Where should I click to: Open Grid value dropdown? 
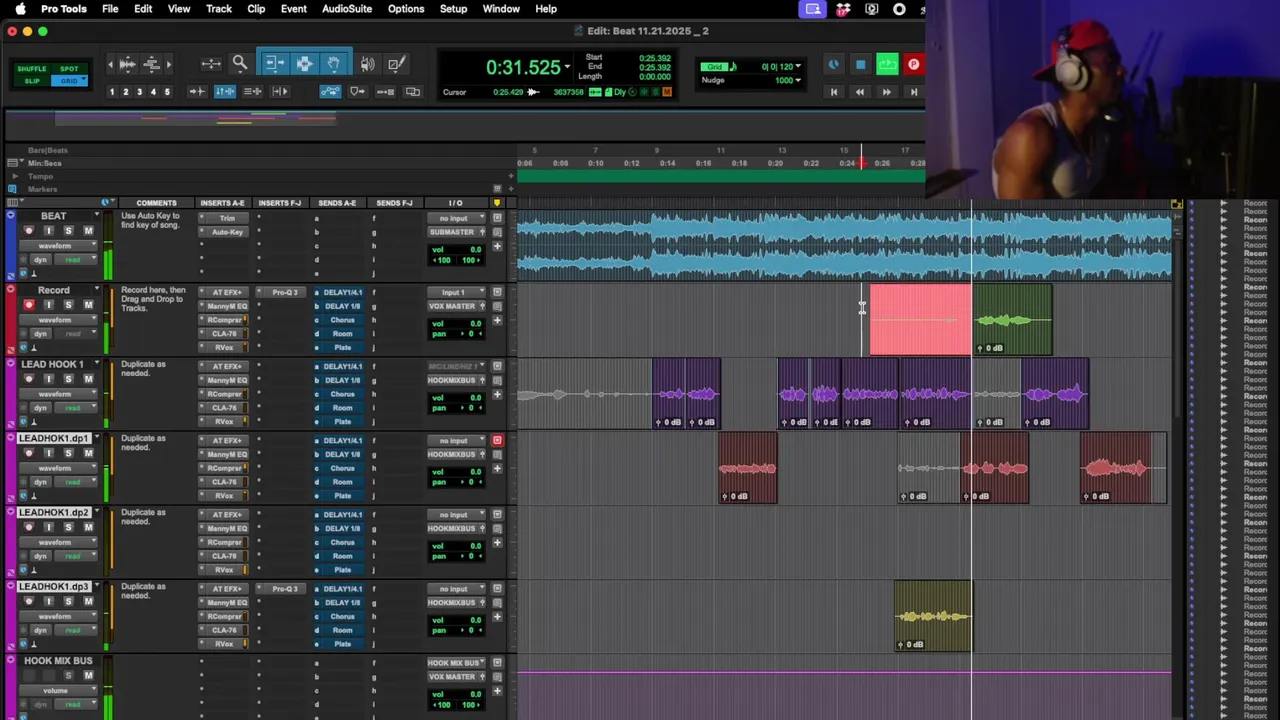click(797, 67)
